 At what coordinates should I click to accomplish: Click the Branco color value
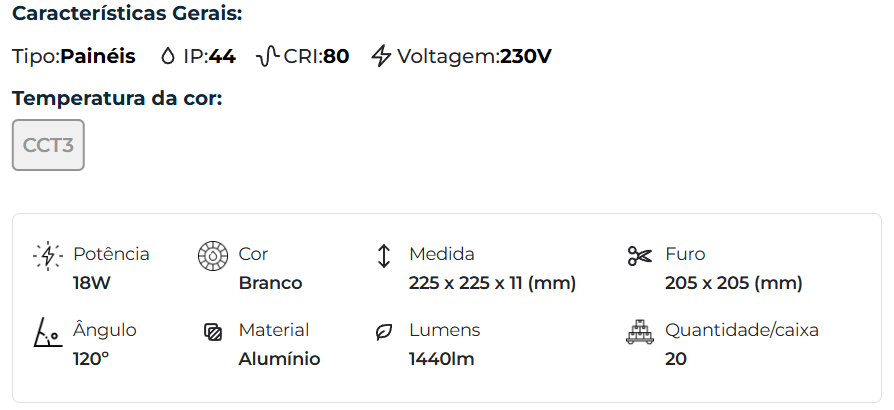[270, 283]
